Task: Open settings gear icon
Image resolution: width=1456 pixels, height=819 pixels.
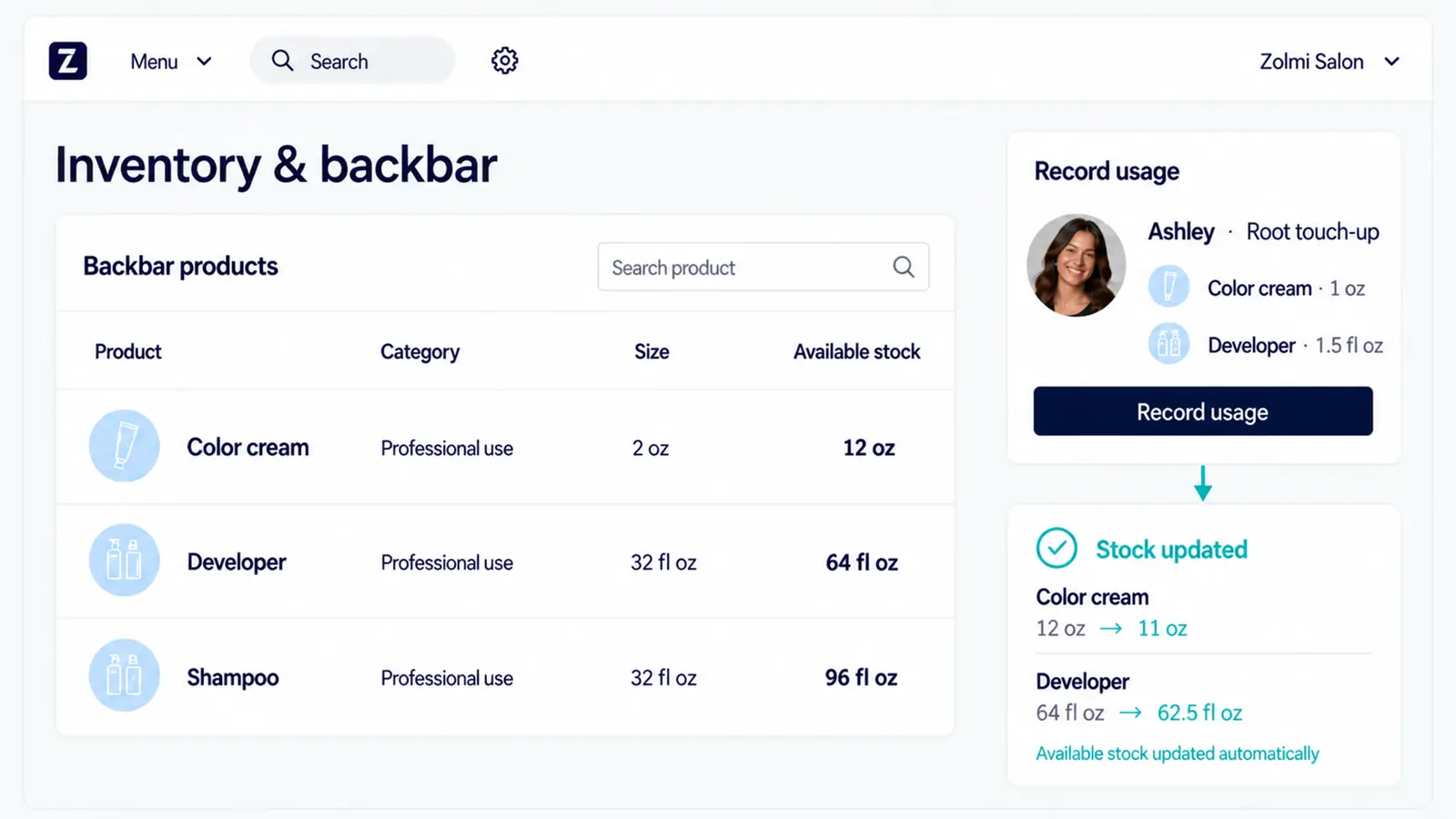Action: (505, 61)
